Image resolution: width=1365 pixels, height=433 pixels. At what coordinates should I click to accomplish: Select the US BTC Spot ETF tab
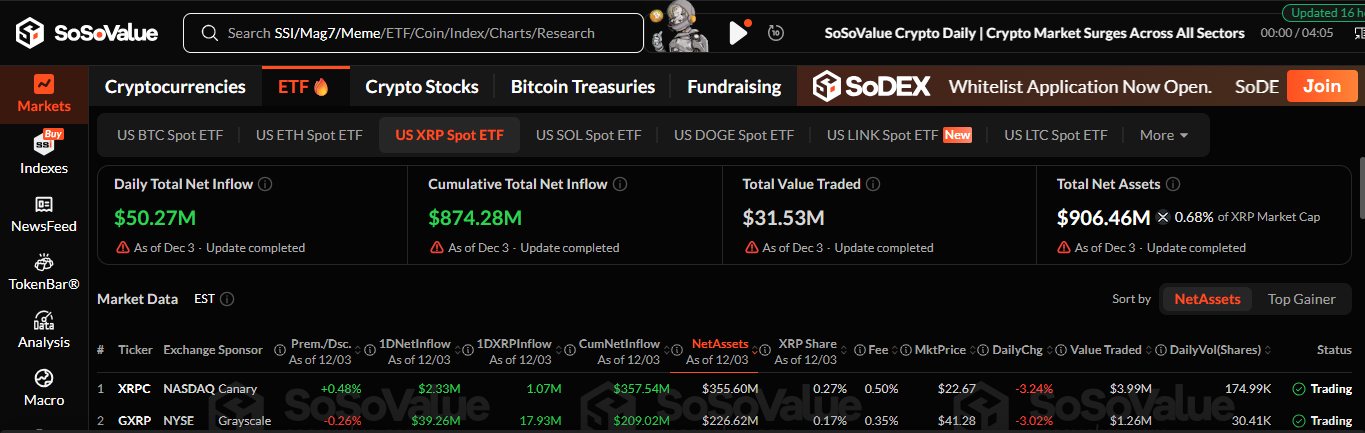[170, 135]
